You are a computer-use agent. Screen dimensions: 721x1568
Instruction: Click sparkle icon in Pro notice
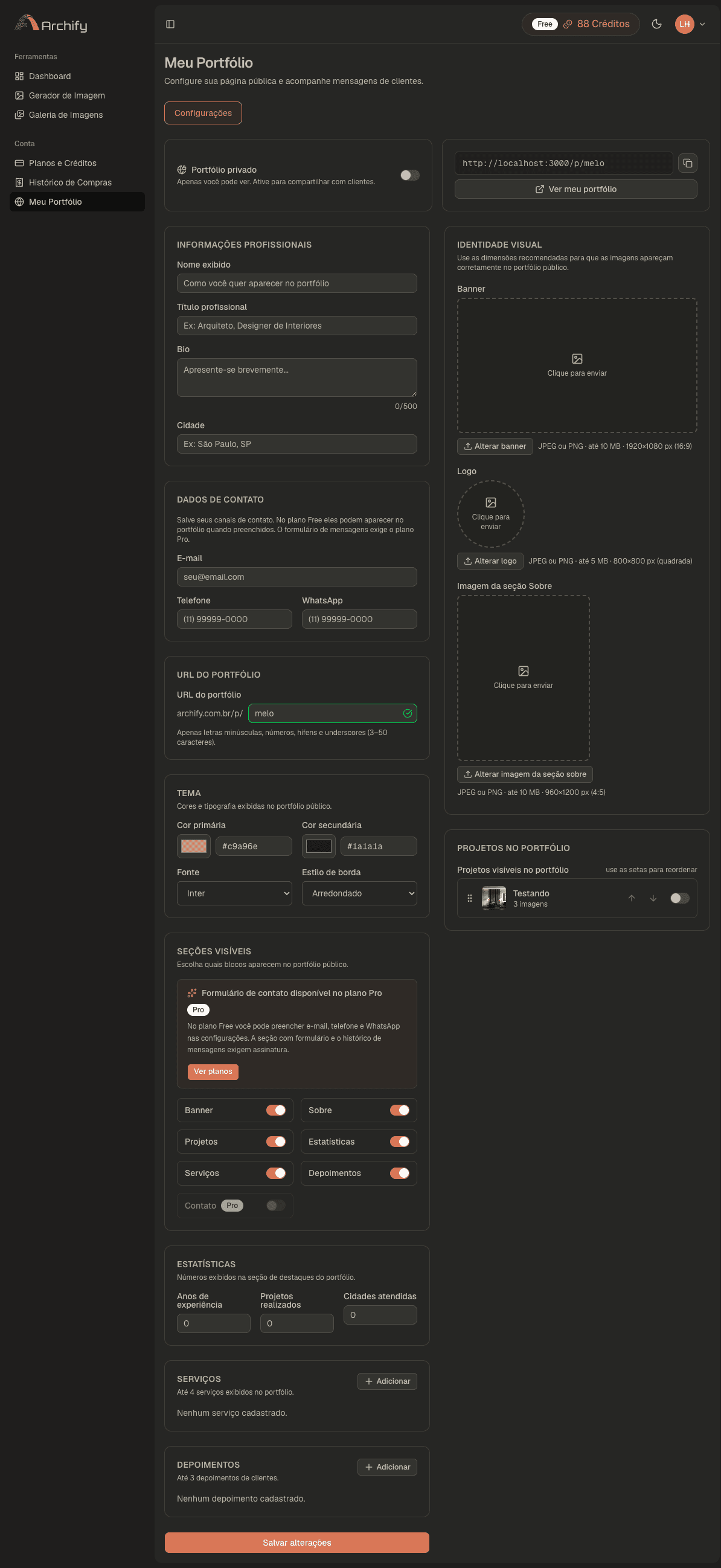(x=192, y=993)
